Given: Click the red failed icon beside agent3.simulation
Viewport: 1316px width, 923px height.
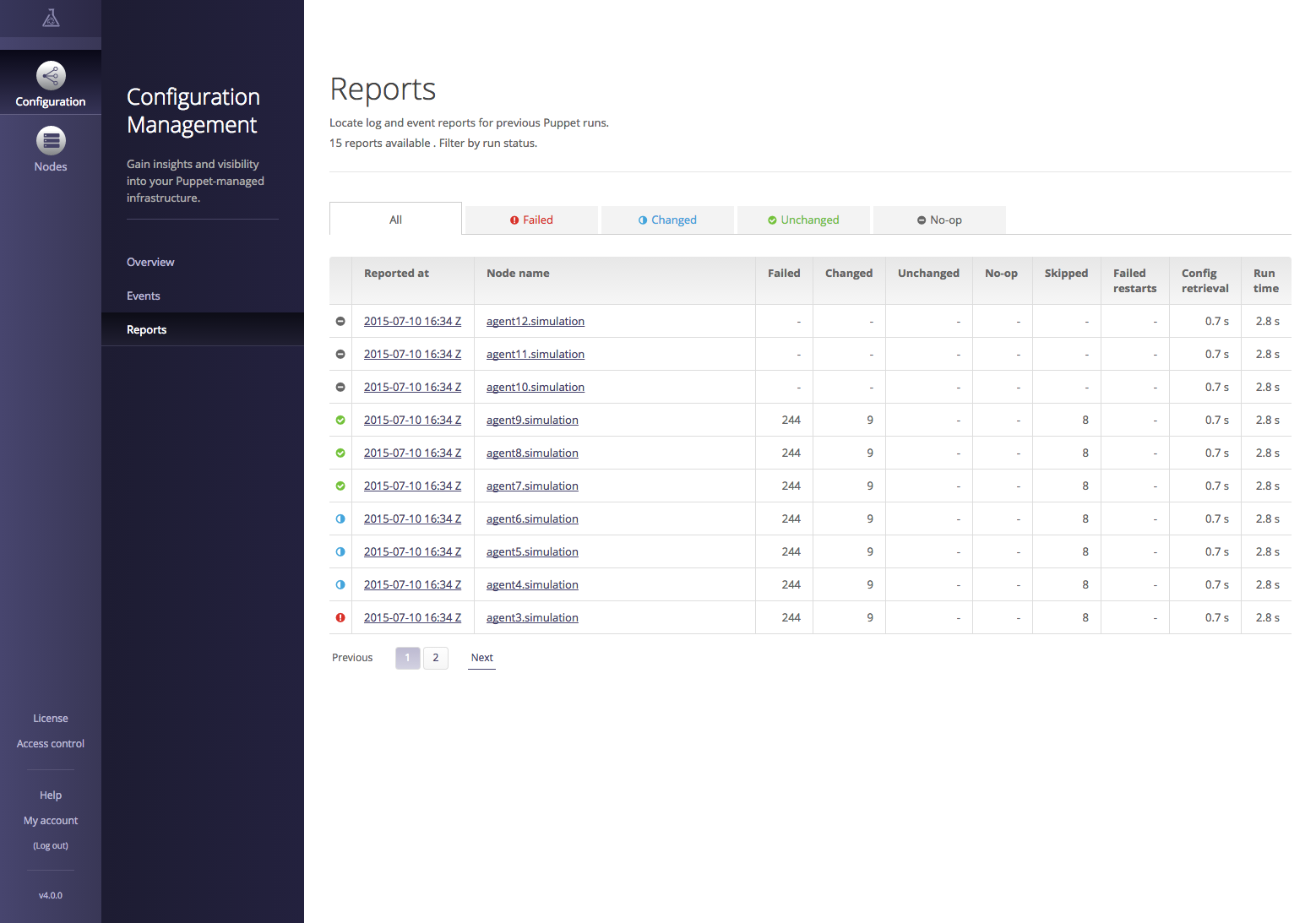Looking at the screenshot, I should point(340,617).
